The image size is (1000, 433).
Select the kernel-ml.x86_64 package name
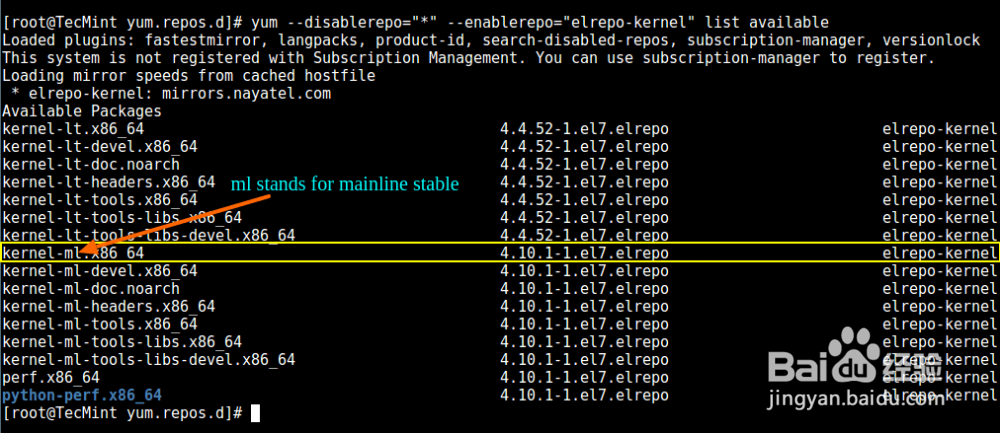pos(73,253)
